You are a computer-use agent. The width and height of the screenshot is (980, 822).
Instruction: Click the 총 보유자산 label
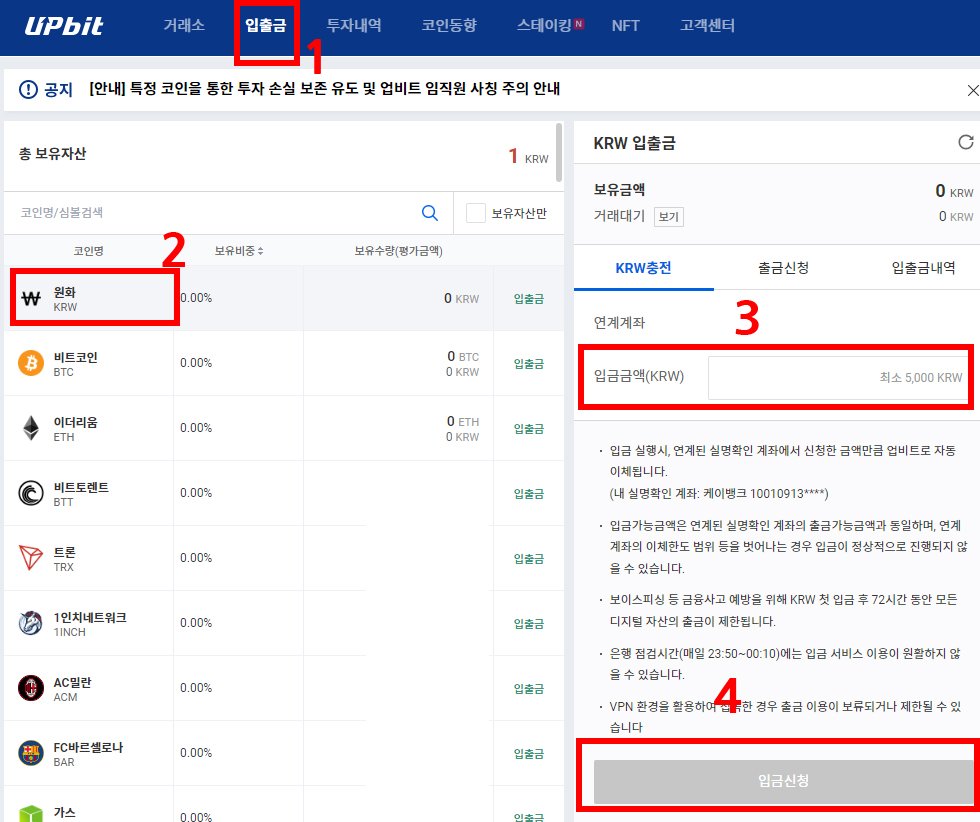(x=52, y=154)
